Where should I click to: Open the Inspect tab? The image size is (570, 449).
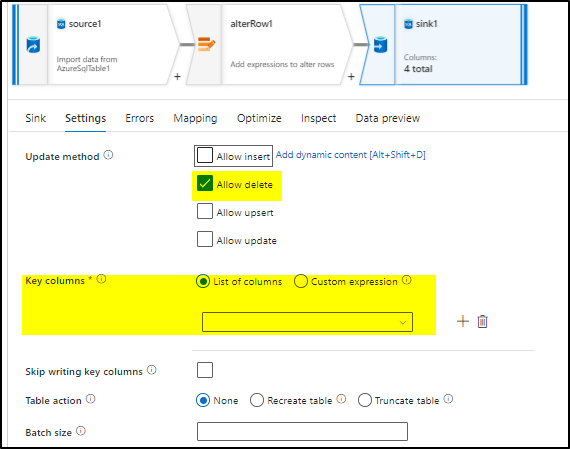point(318,118)
